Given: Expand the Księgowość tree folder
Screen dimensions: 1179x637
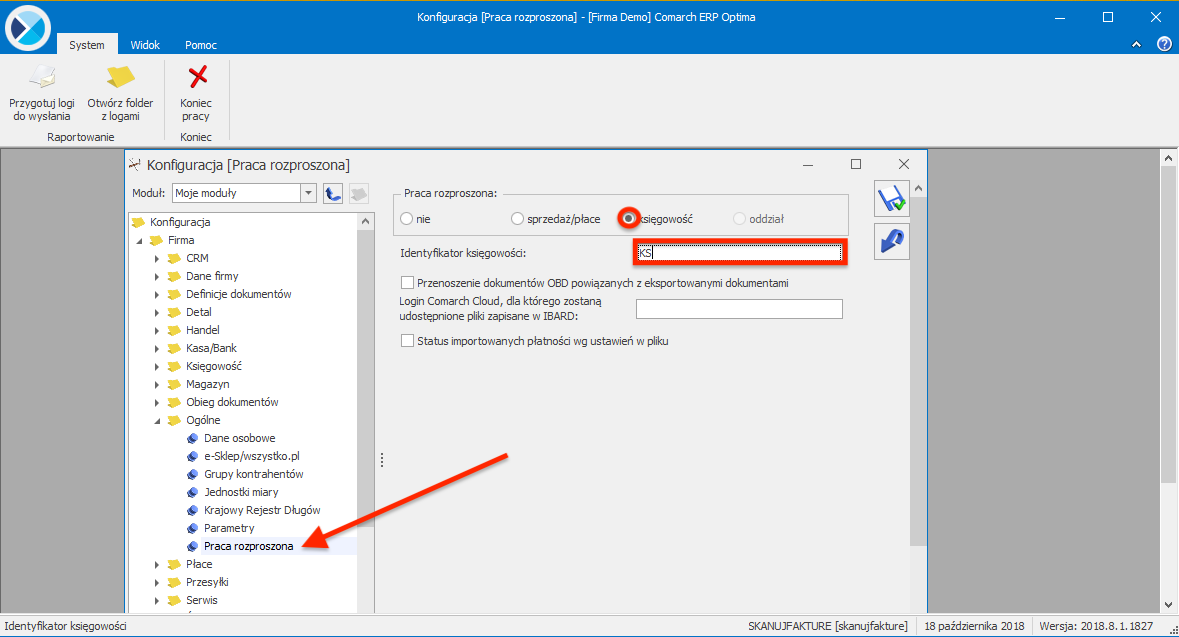Looking at the screenshot, I should [157, 366].
